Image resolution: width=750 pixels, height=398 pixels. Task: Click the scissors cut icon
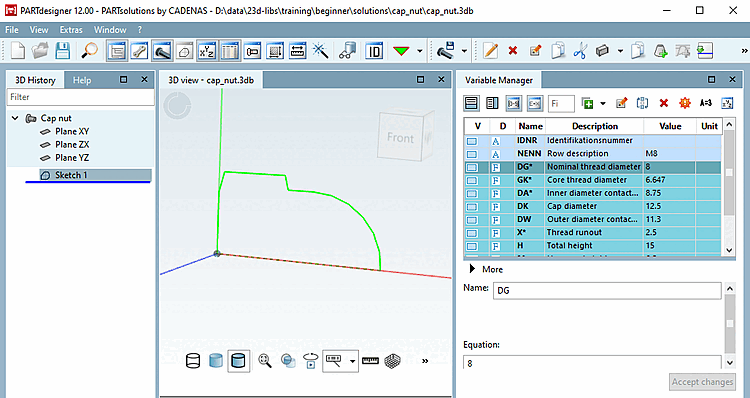coord(580,51)
